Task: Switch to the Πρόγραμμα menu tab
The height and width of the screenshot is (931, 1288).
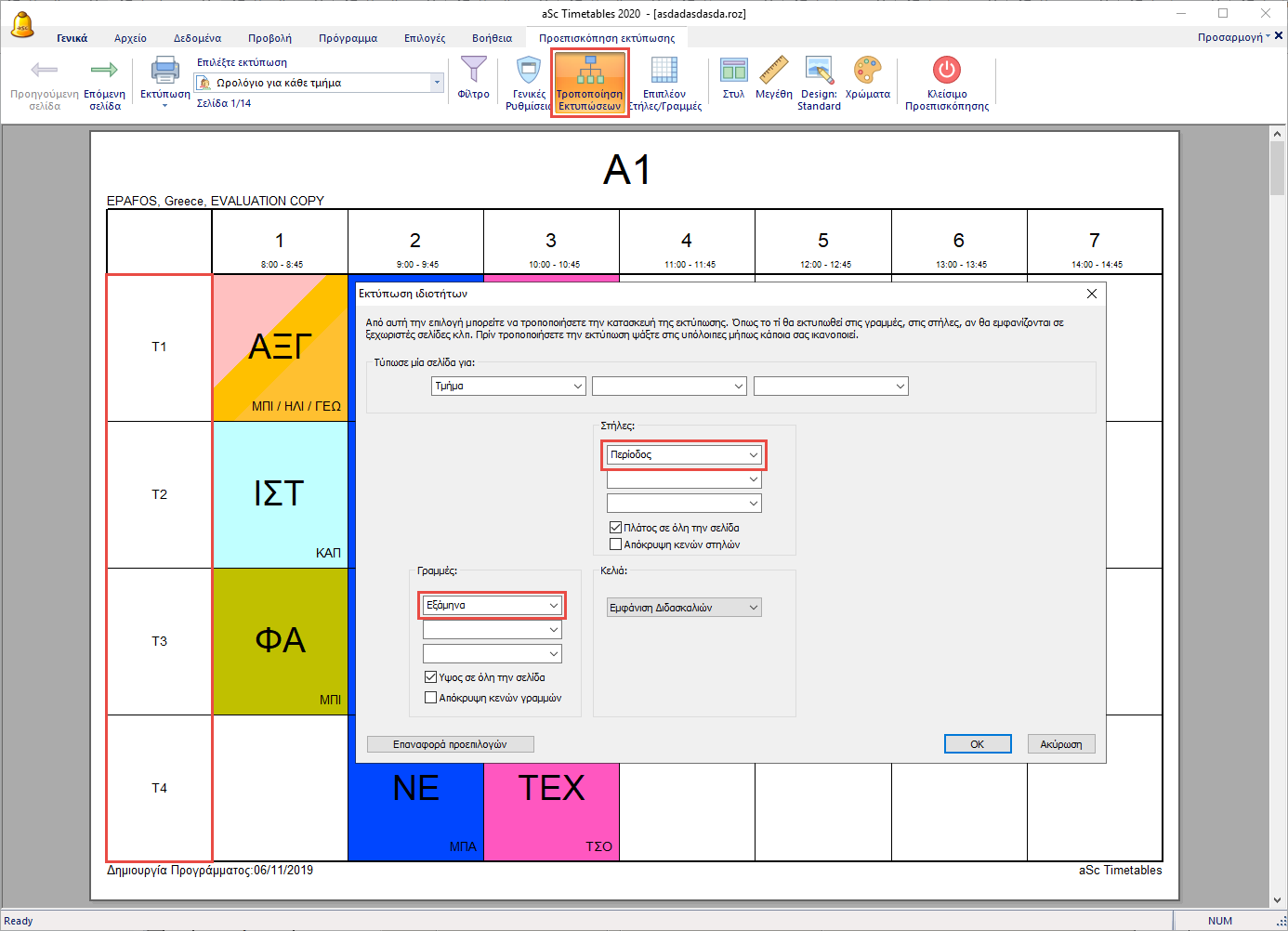Action: tap(348, 38)
